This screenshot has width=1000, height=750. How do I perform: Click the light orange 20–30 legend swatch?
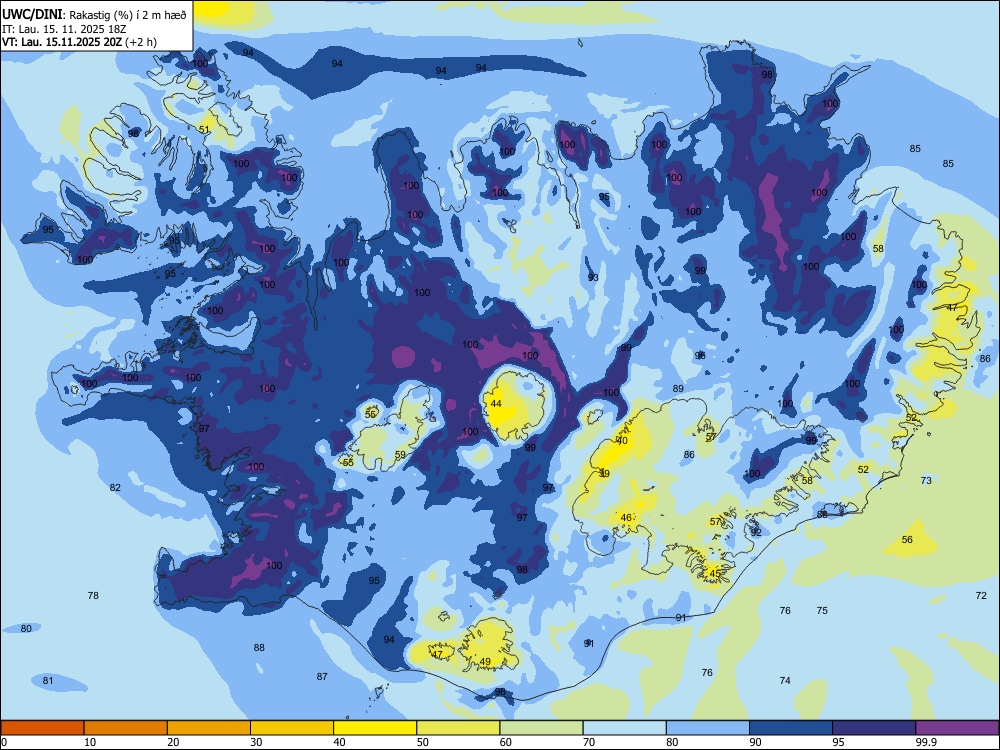(x=209, y=728)
